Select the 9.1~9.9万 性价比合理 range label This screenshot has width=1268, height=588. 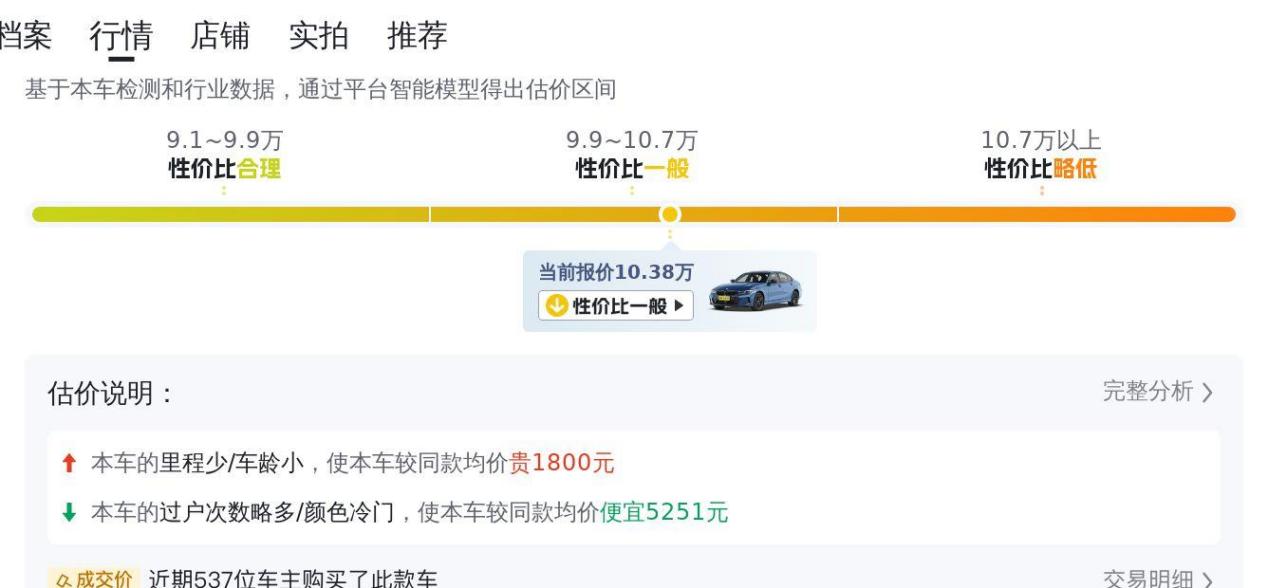[x=224, y=155]
